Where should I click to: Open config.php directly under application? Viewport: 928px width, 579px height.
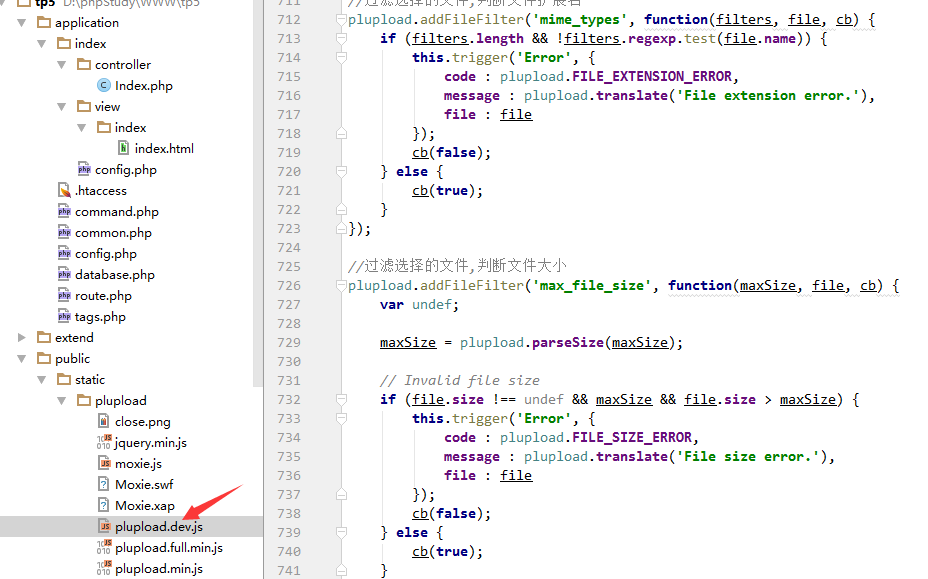(105, 254)
